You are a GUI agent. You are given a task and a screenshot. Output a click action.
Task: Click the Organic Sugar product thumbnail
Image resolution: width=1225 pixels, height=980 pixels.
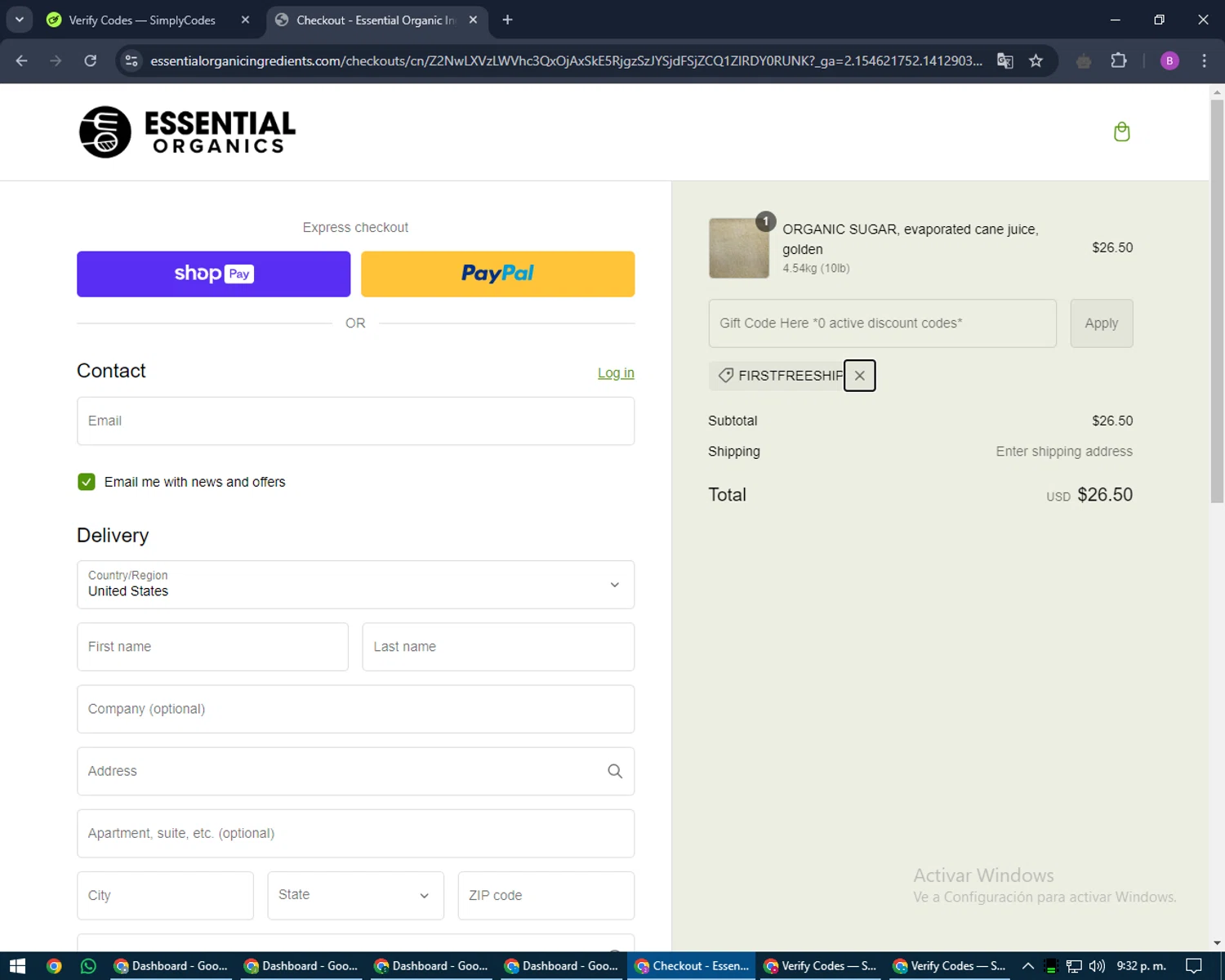click(x=739, y=248)
